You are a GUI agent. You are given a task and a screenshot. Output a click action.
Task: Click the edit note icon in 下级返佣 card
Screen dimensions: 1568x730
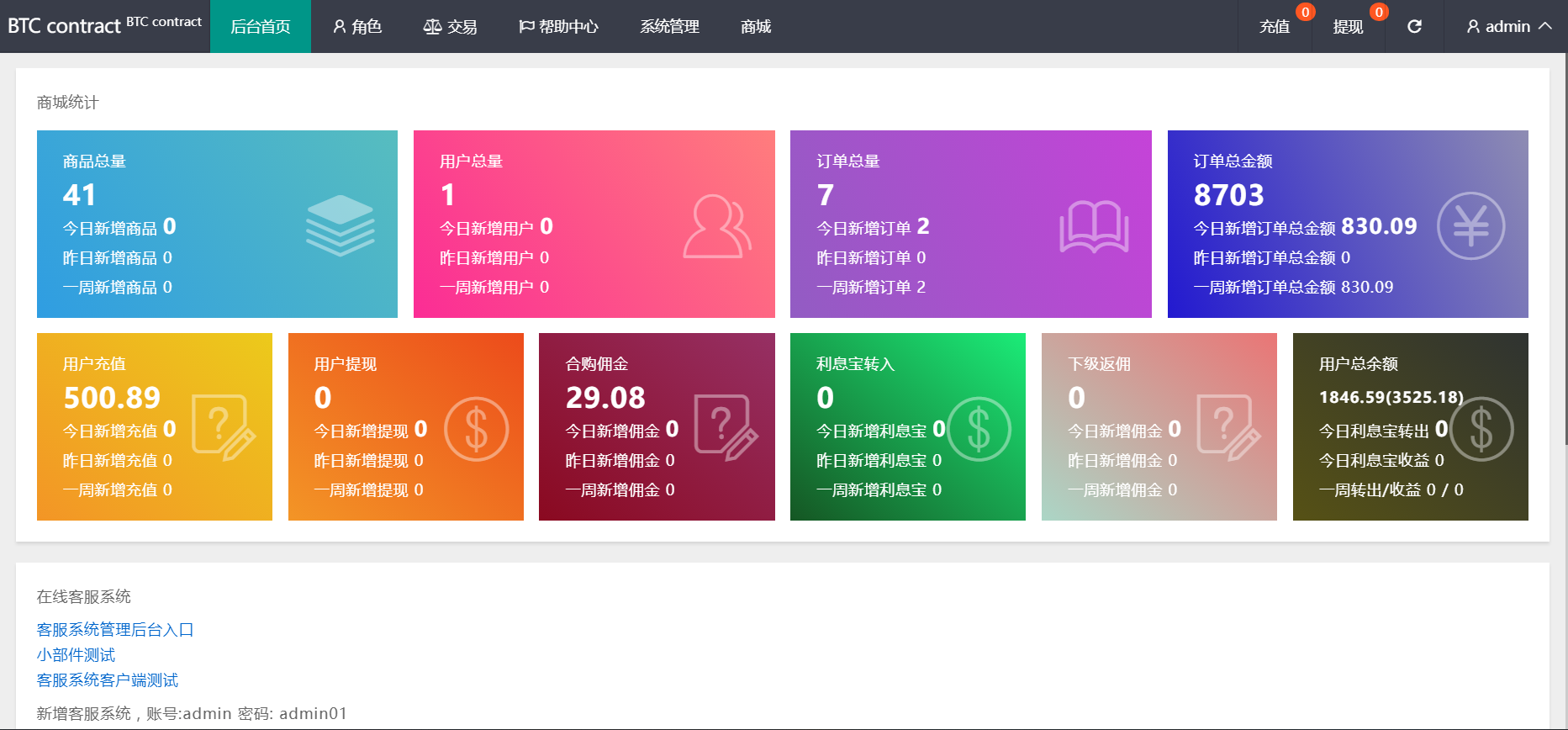1229,427
